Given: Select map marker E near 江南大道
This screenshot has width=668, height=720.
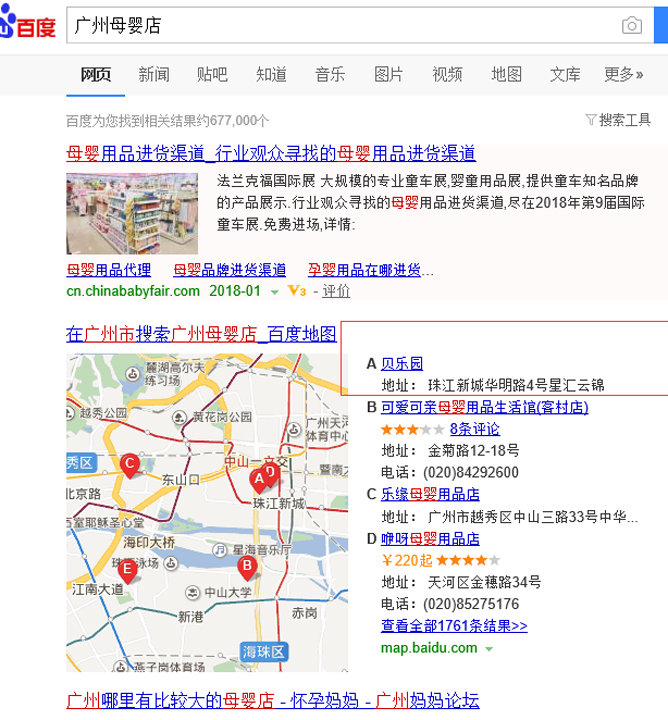Looking at the screenshot, I should pyautogui.click(x=128, y=570).
